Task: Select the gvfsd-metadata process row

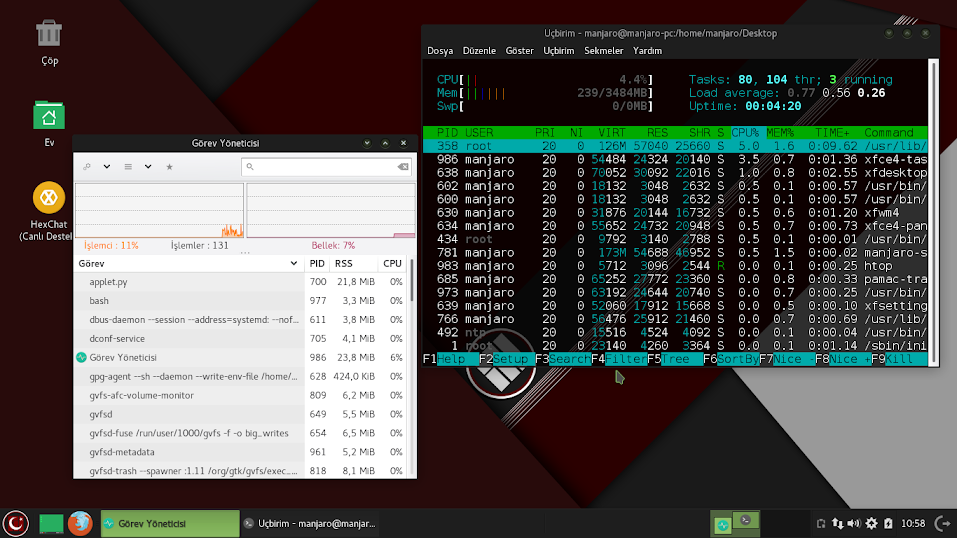Action: tap(242, 452)
